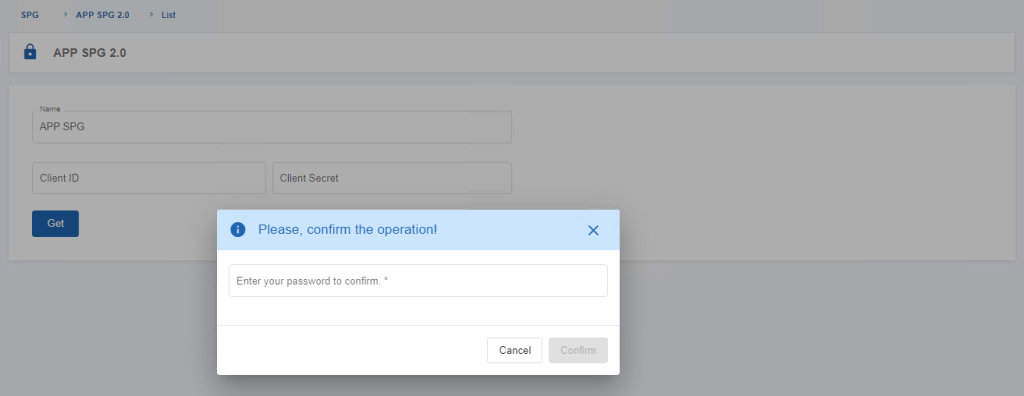Image resolution: width=1024 pixels, height=396 pixels.
Task: Focus the password confirmation field
Action: tap(418, 280)
